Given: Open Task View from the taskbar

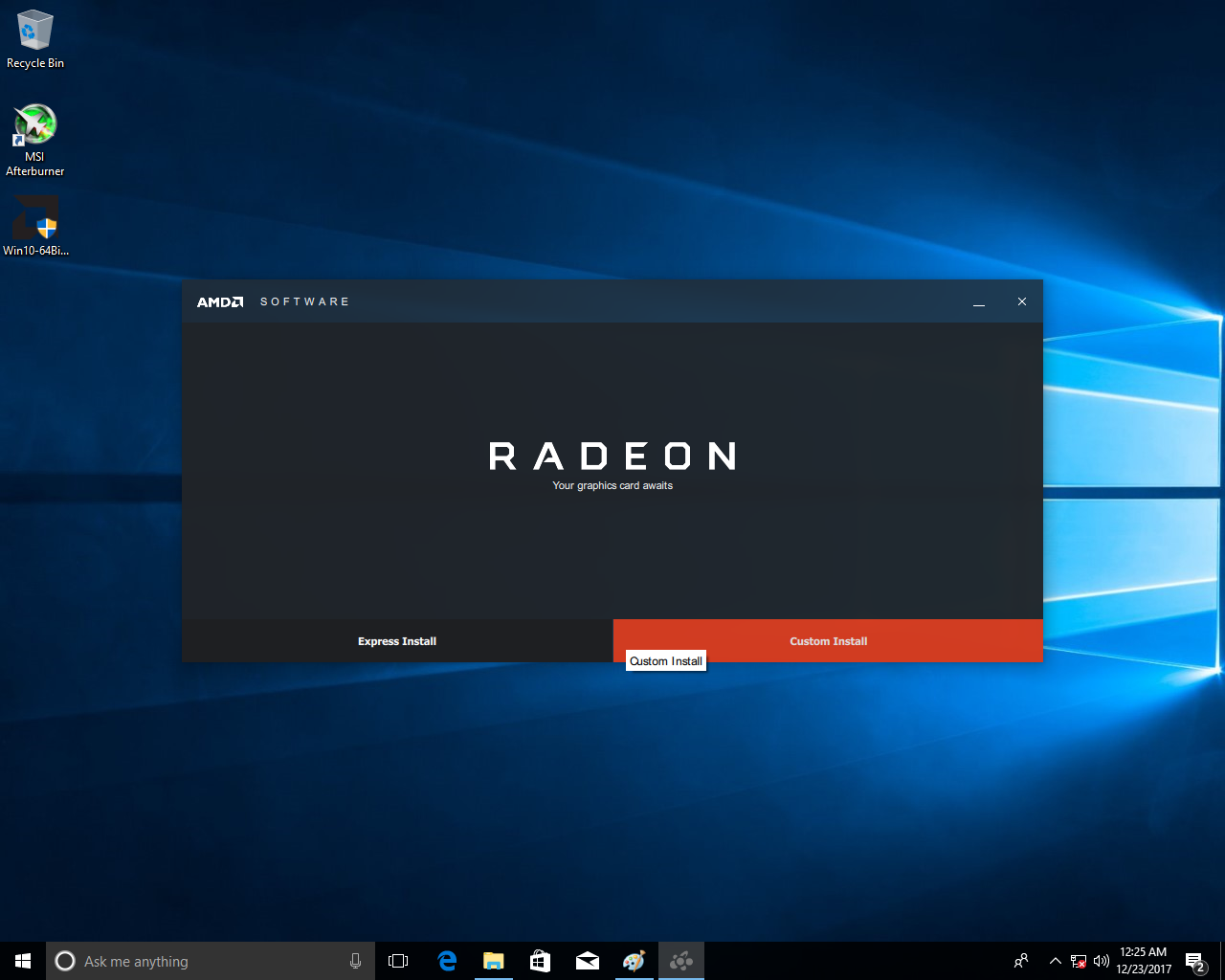Looking at the screenshot, I should pyautogui.click(x=398, y=961).
